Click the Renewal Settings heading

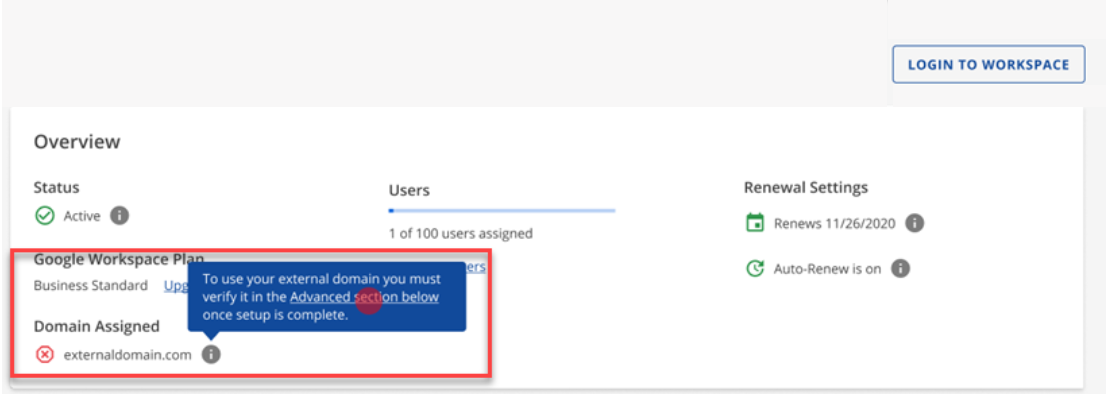pos(806,187)
